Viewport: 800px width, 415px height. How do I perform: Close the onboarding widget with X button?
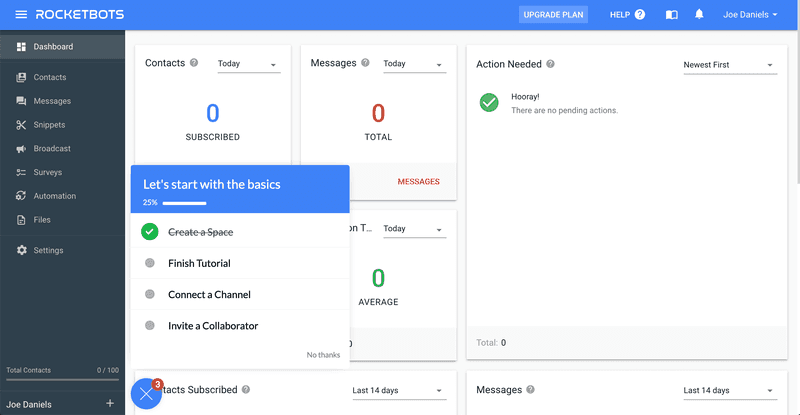[x=146, y=394]
